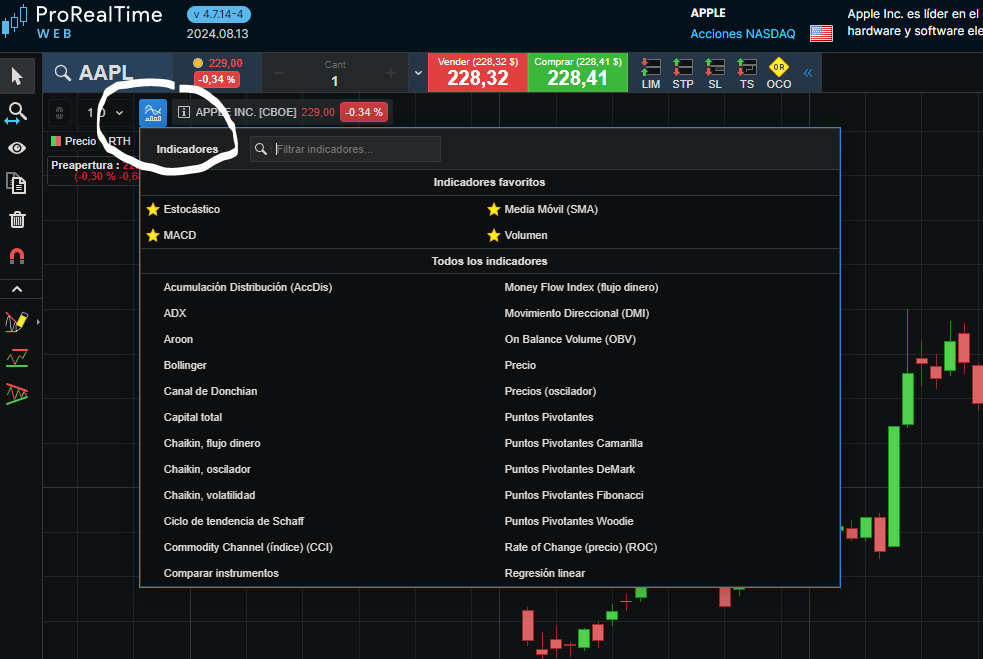Open the STP stop order tool
The image size is (983, 659).
683,73
